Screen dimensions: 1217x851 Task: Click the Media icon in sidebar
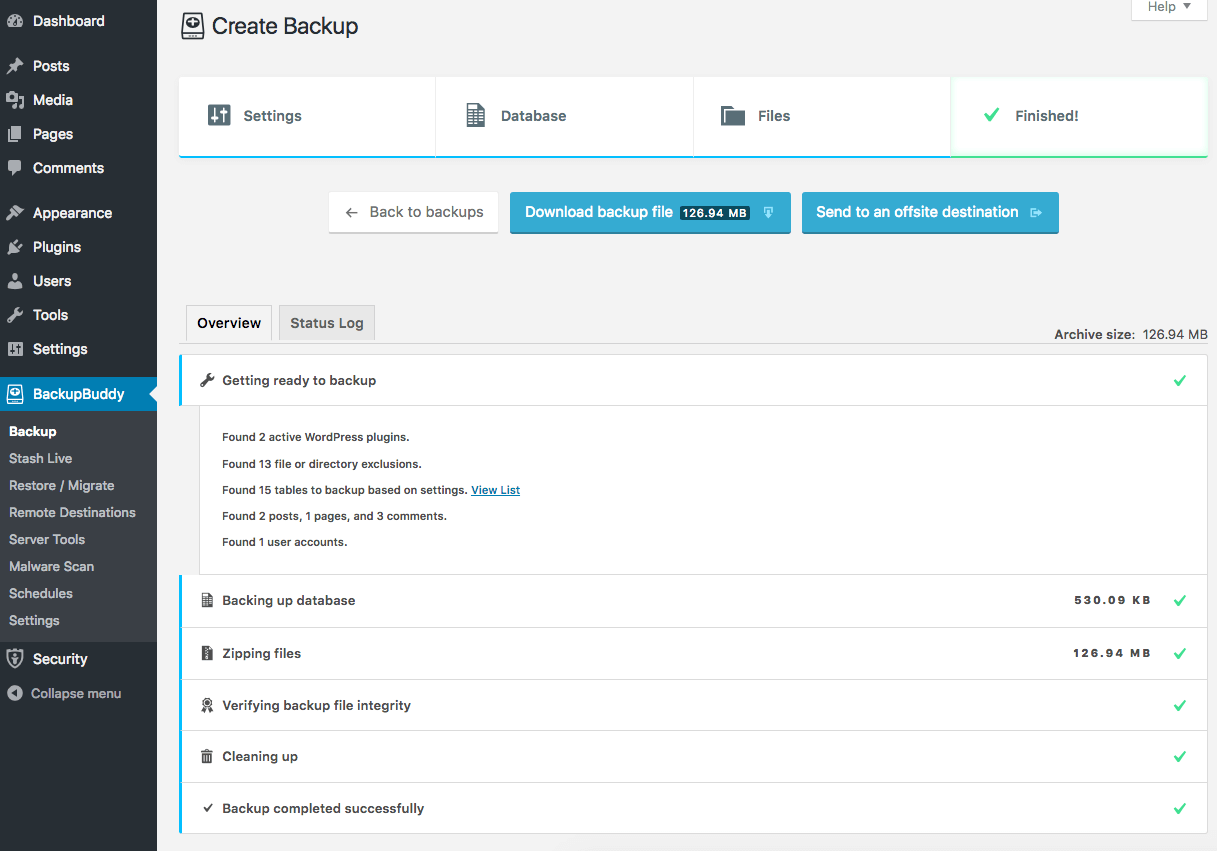click(15, 100)
